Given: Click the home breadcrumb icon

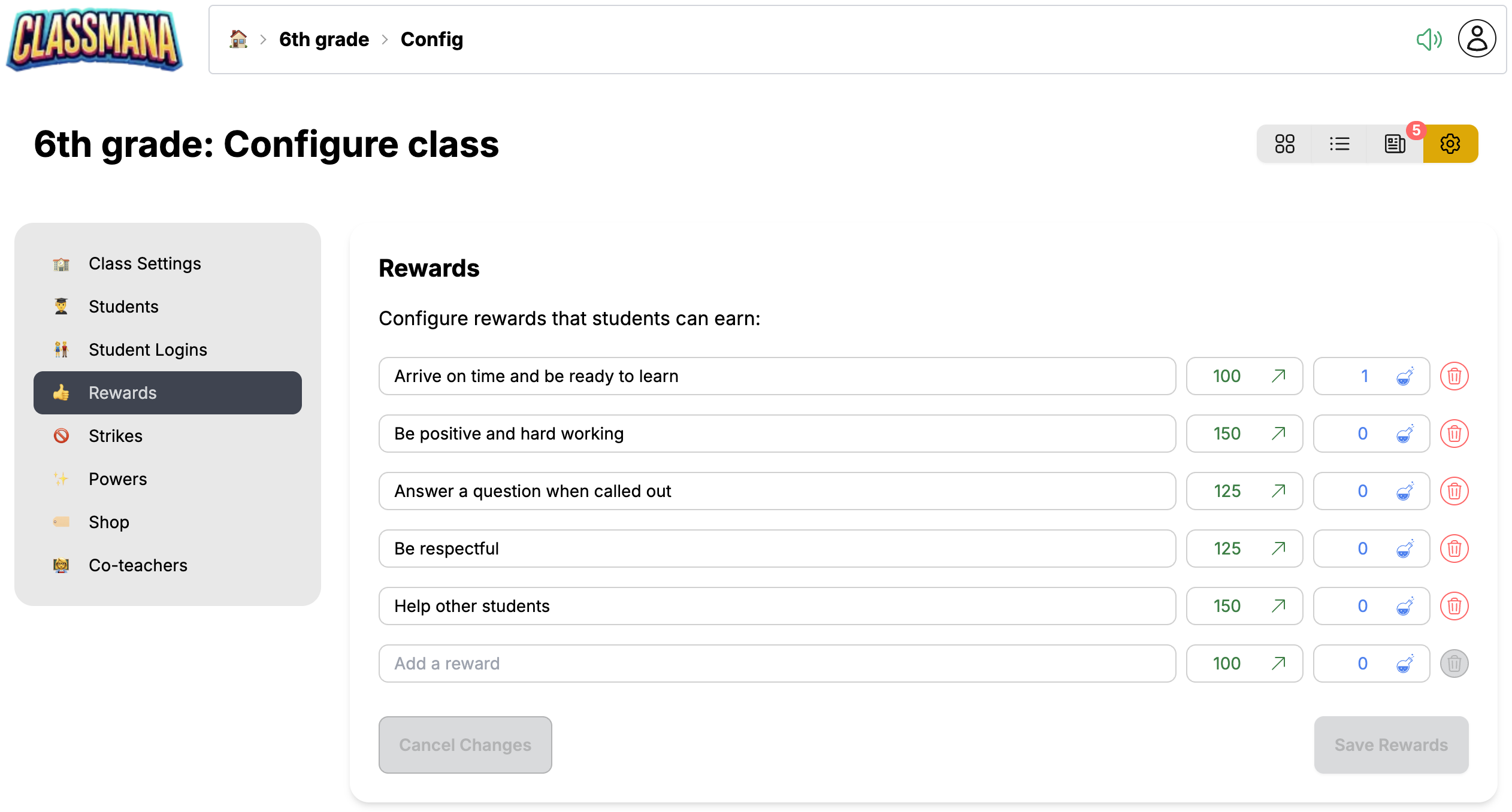Looking at the screenshot, I should (x=238, y=38).
